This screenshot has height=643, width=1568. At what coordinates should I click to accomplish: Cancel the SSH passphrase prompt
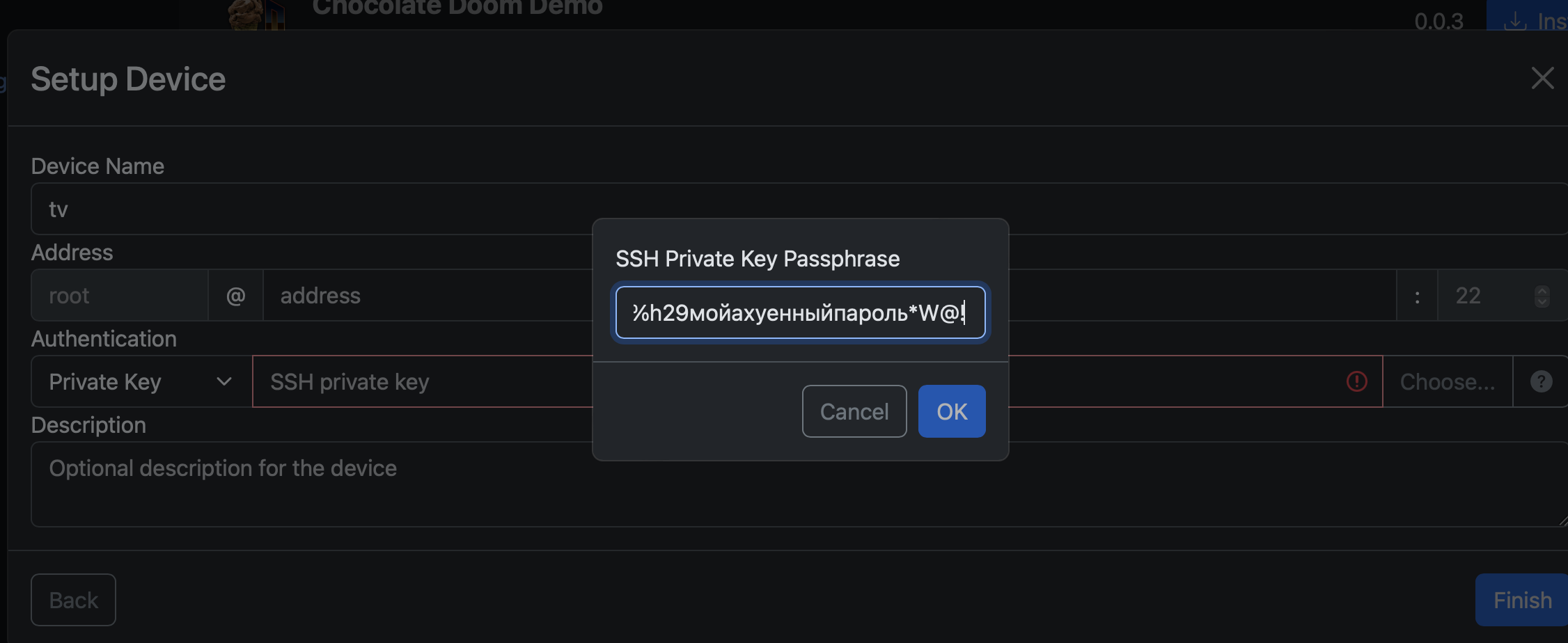854,411
